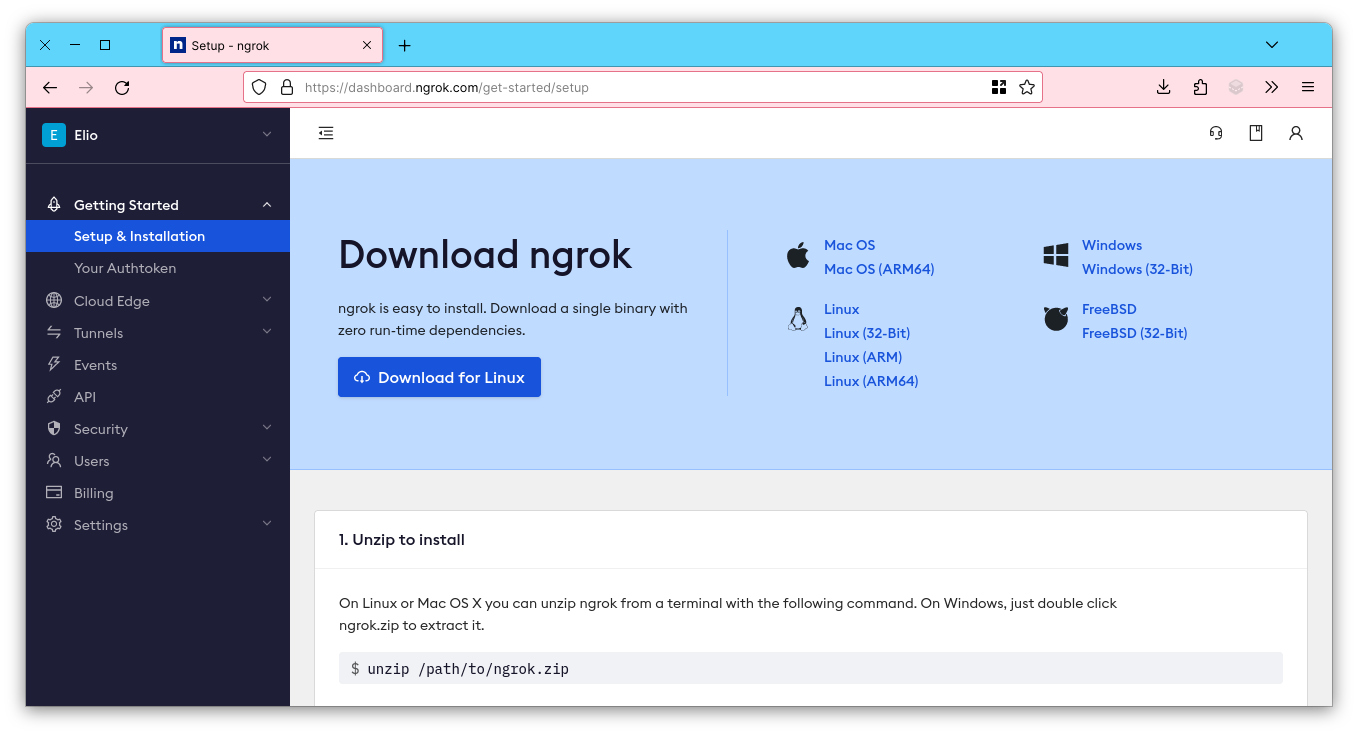Open the documentation bookmark icon
The height and width of the screenshot is (735, 1358).
click(1256, 133)
